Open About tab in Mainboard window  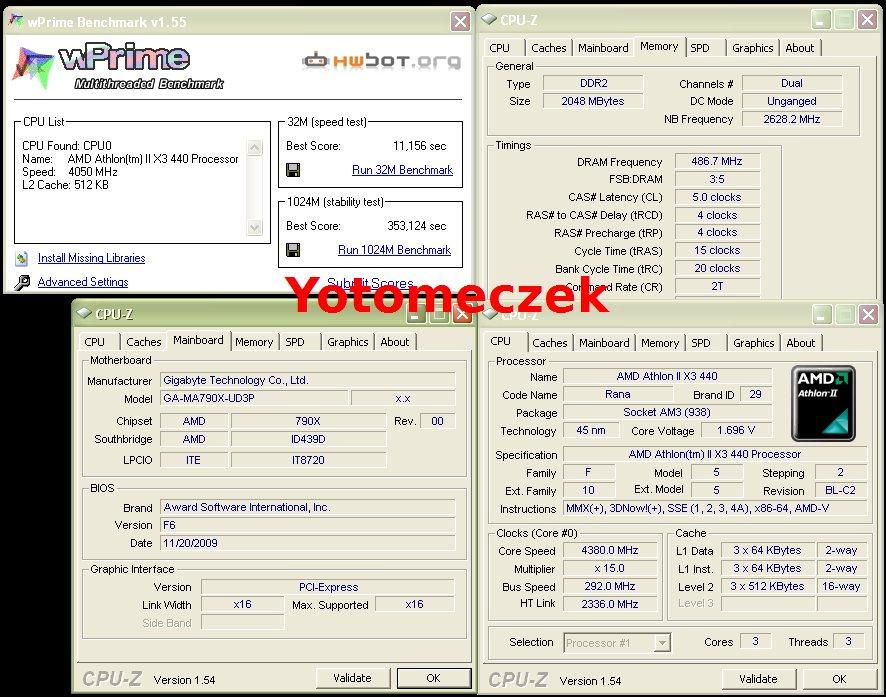394,342
